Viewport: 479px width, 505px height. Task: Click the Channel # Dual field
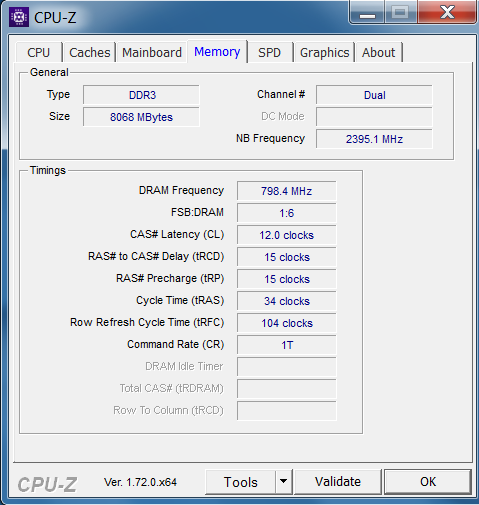click(374, 95)
